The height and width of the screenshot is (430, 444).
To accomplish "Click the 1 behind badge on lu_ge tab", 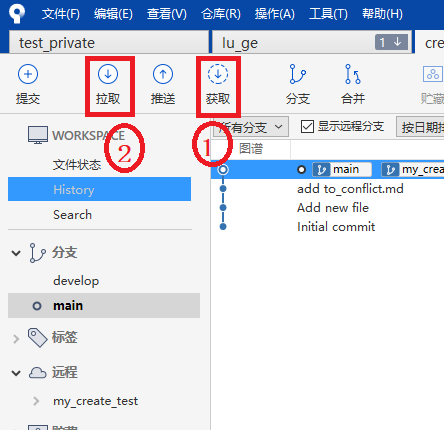I will pyautogui.click(x=391, y=42).
